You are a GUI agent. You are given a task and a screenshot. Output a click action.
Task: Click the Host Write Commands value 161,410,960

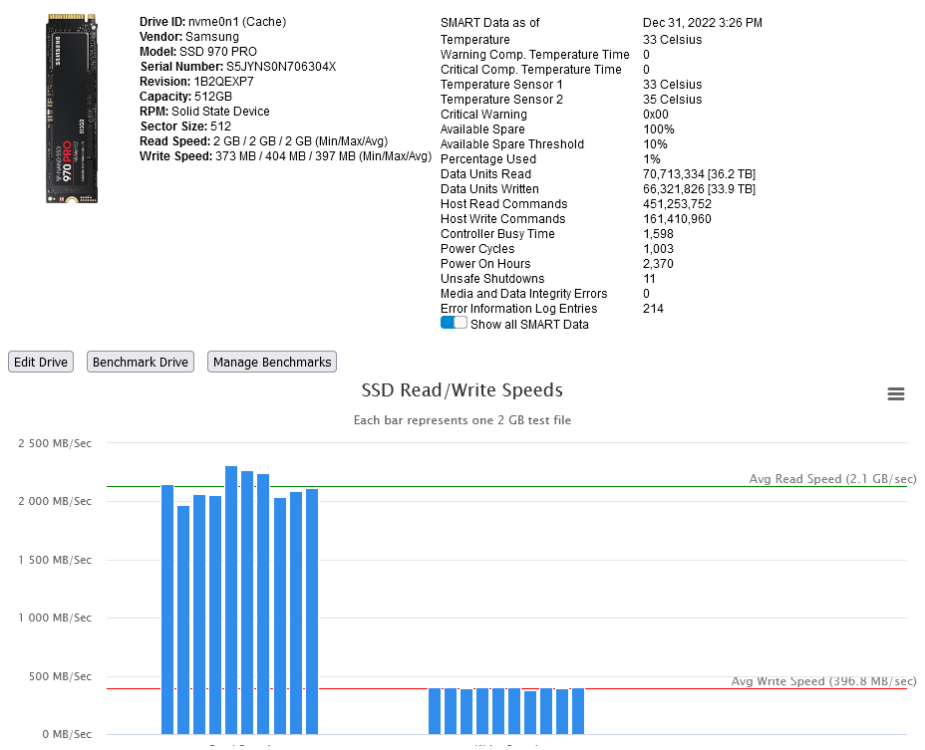pyautogui.click(x=677, y=219)
